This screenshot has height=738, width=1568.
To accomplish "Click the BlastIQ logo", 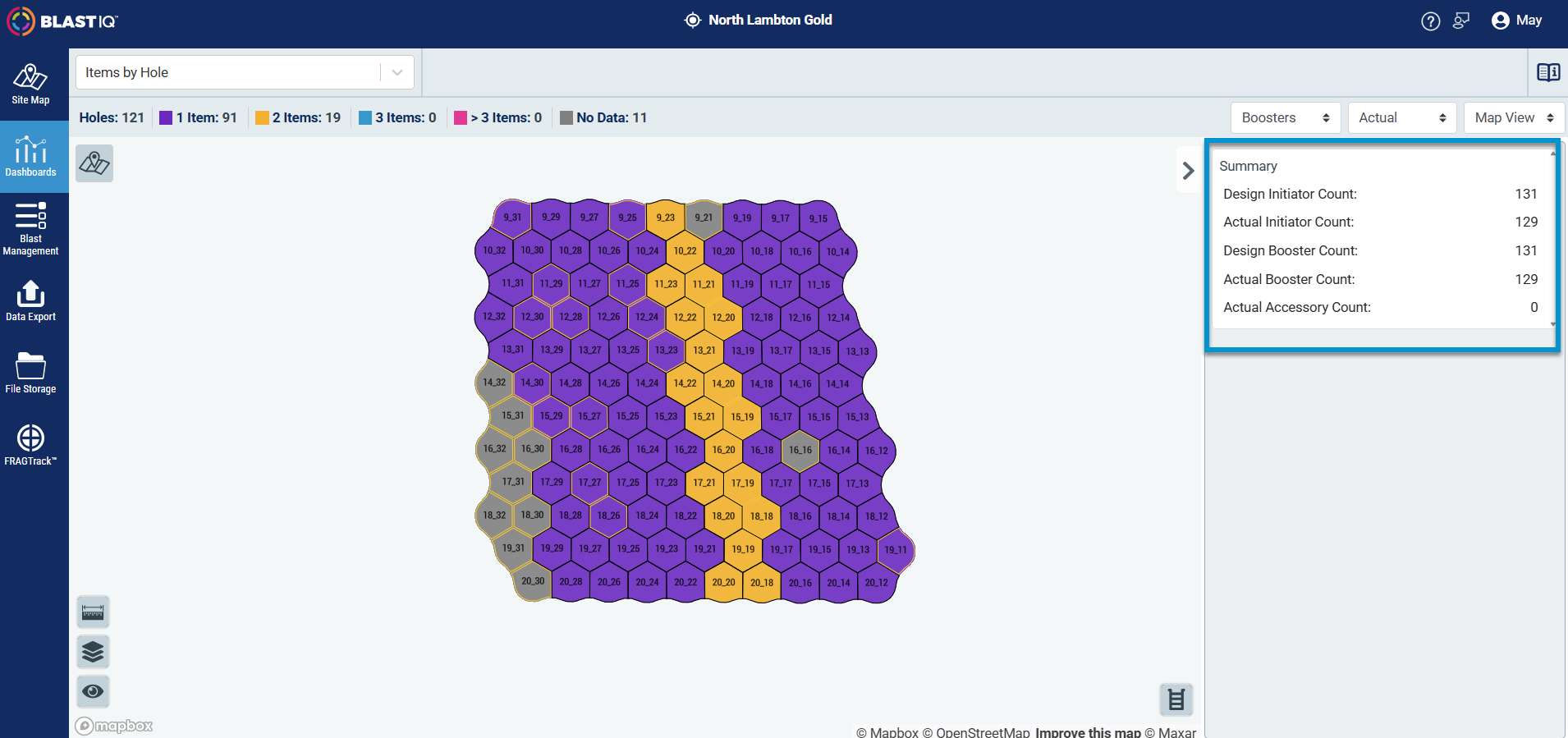I will click(62, 21).
